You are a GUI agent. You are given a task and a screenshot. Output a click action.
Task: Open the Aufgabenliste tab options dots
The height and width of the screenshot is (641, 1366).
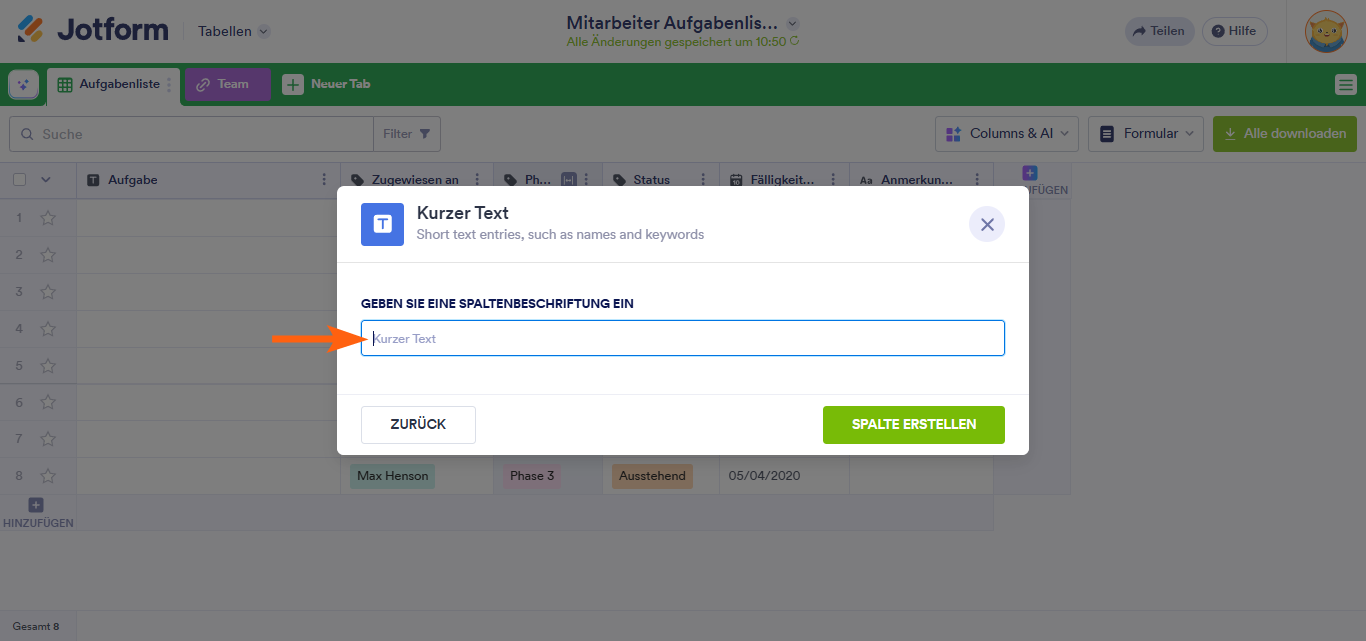pyautogui.click(x=169, y=85)
